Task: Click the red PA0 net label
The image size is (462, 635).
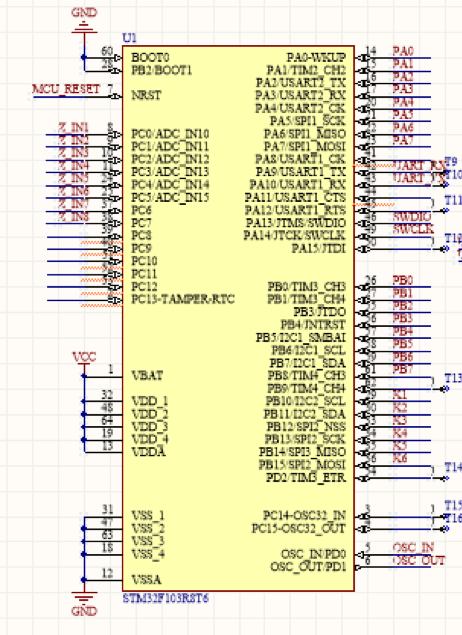Action: point(403,51)
